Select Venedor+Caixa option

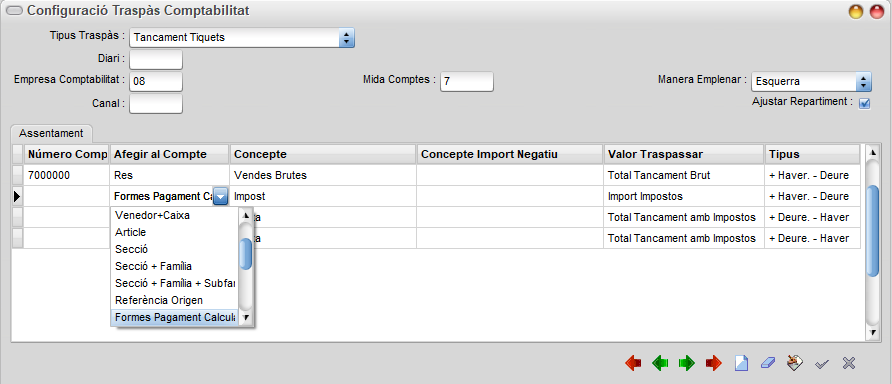pos(174,216)
